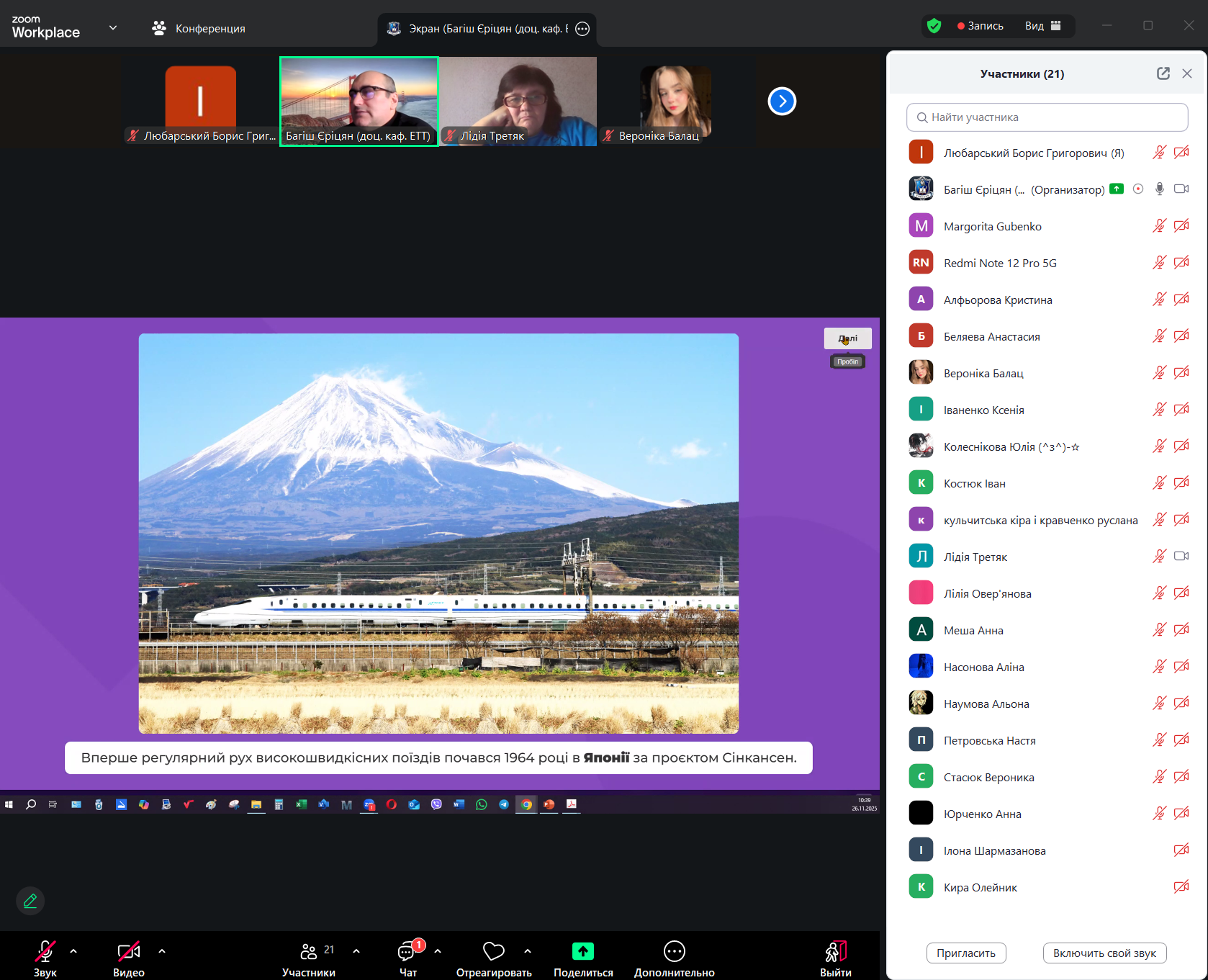Turn on your video camera
The height and width of the screenshot is (980, 1208).
128,952
